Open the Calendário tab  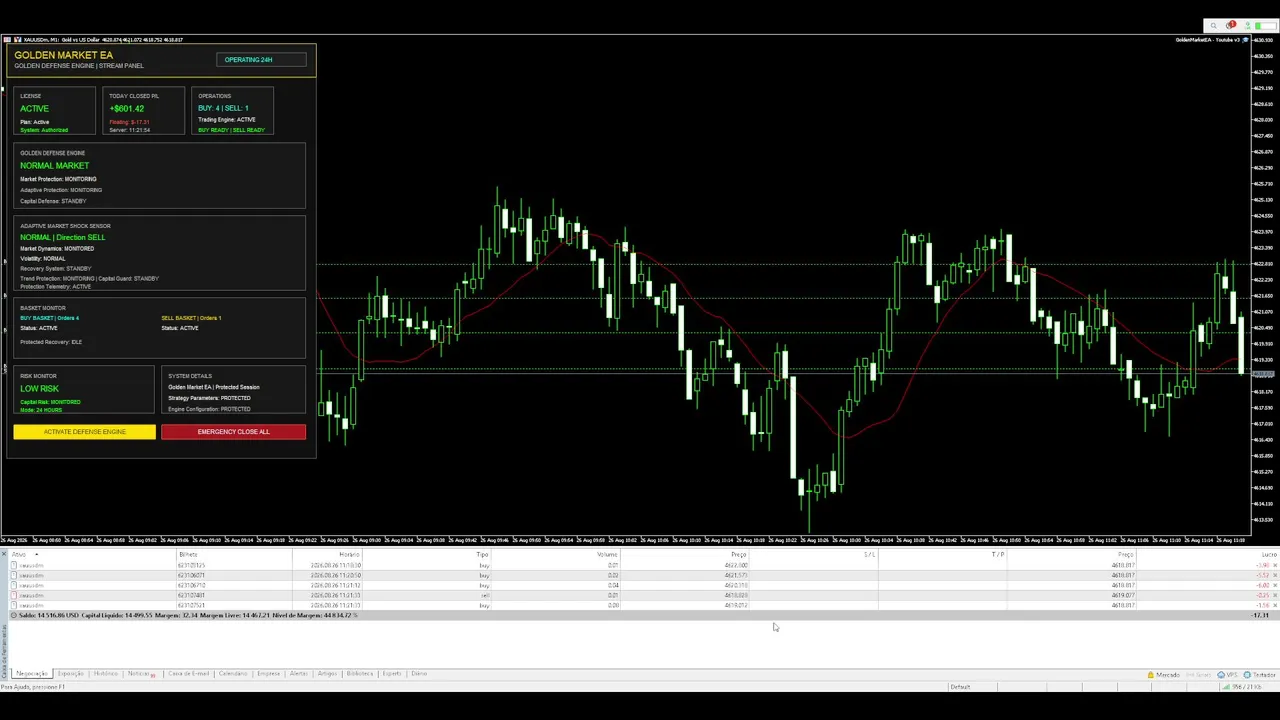pyautogui.click(x=233, y=674)
